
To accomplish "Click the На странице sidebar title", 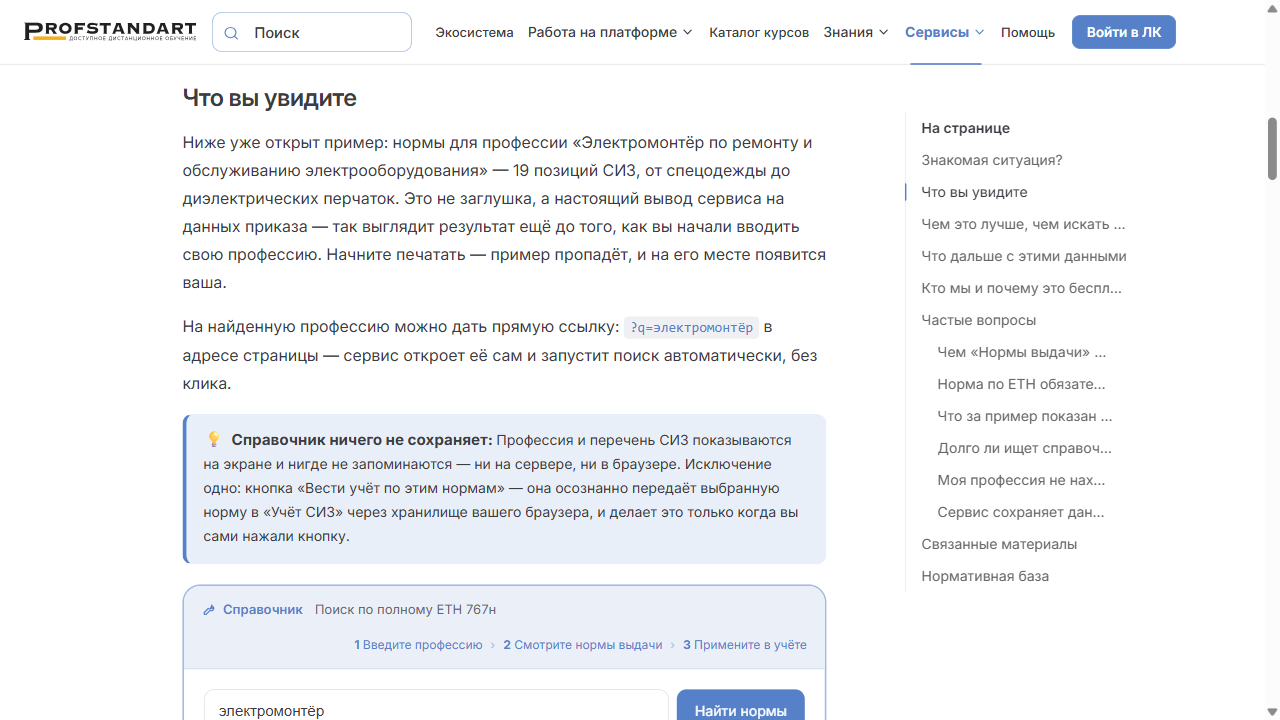I will [965, 128].
